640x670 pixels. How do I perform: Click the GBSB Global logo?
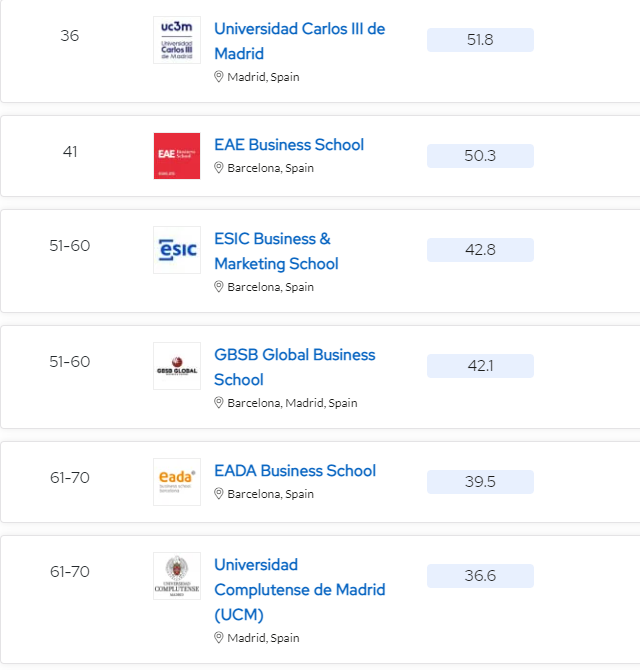(177, 366)
